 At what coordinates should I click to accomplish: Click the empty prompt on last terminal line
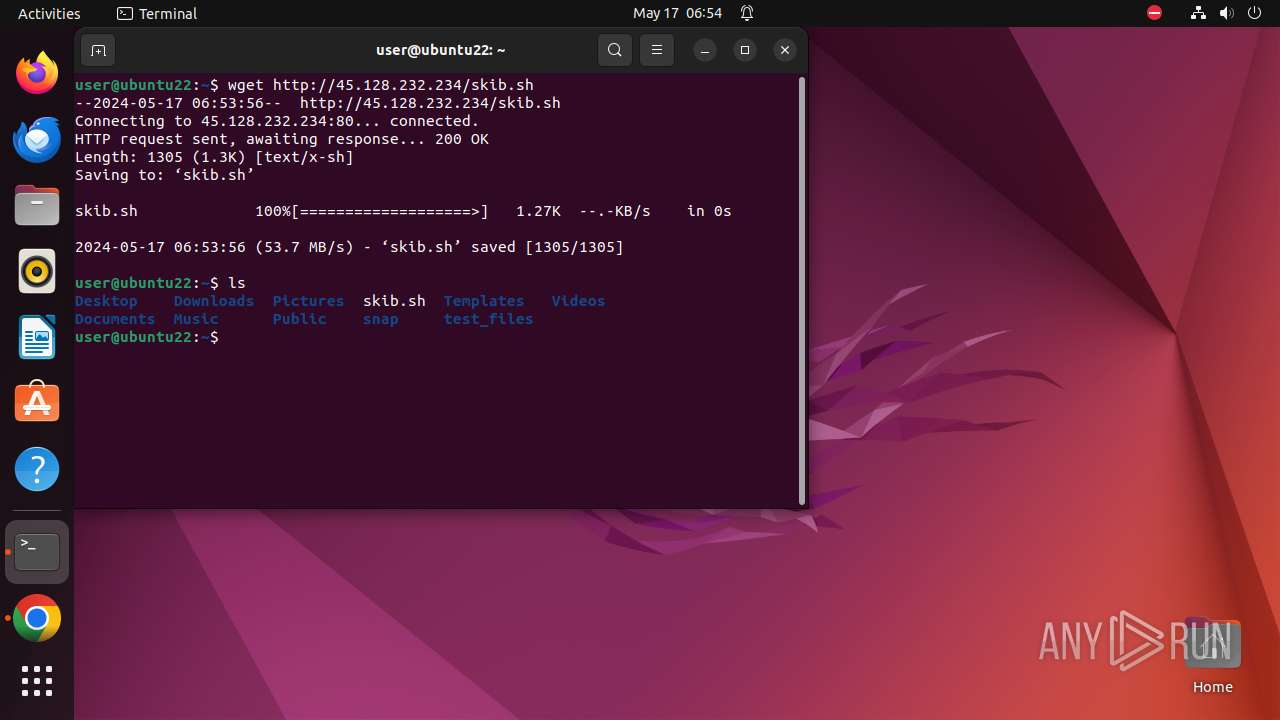(147, 337)
